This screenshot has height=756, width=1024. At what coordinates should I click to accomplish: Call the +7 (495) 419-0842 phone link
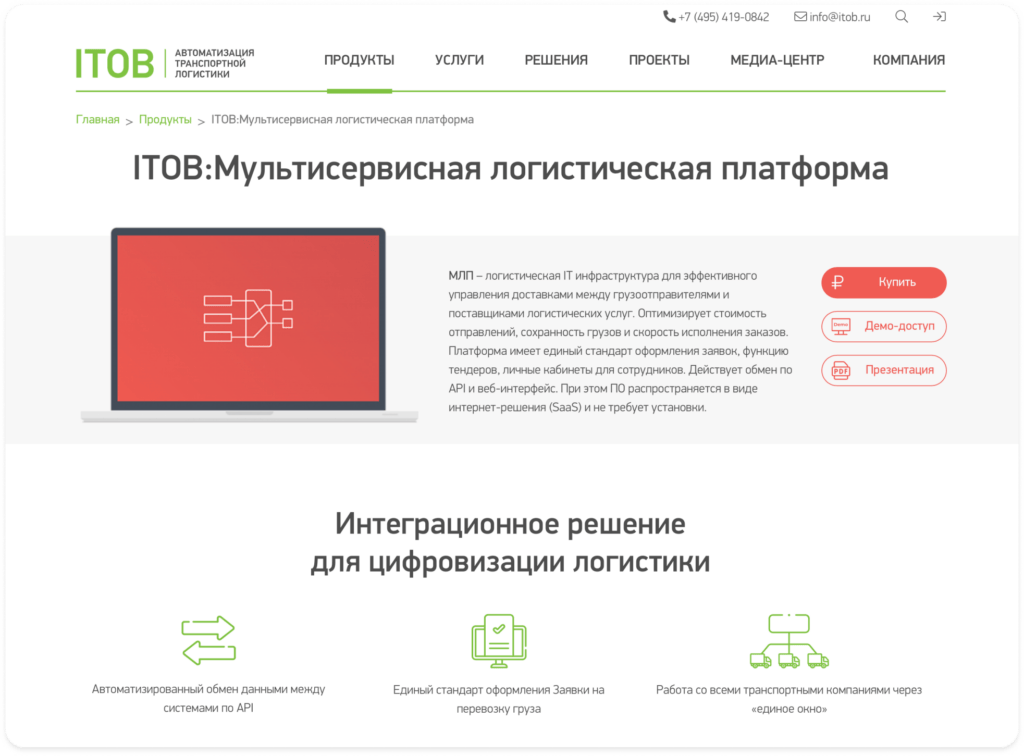point(716,17)
